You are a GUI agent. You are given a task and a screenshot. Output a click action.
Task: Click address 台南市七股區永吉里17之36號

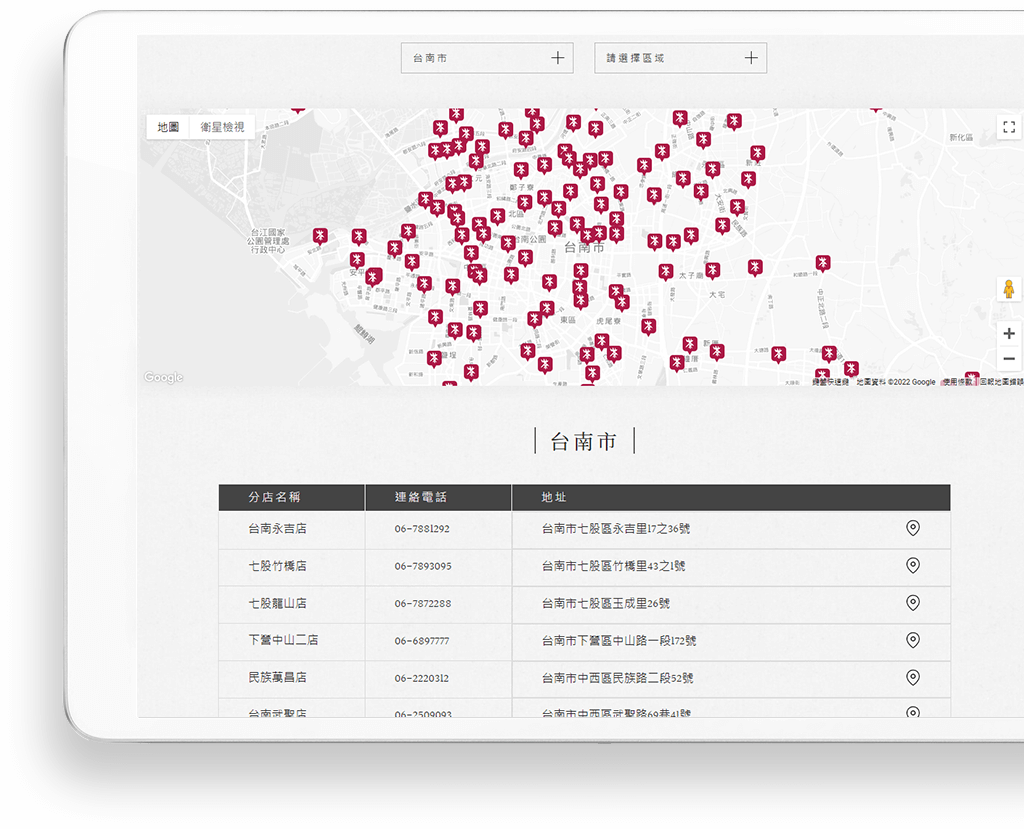[616, 528]
